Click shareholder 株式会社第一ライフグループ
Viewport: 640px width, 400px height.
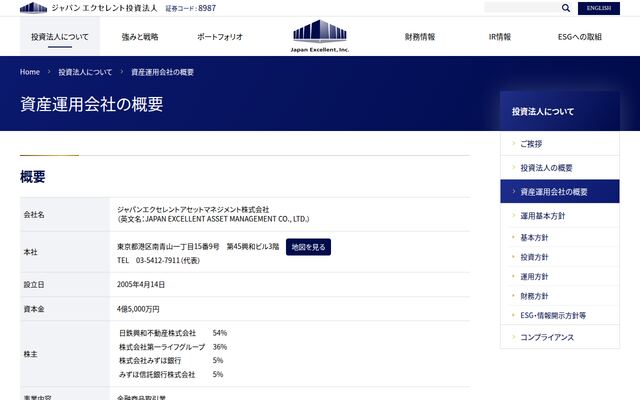coord(162,347)
